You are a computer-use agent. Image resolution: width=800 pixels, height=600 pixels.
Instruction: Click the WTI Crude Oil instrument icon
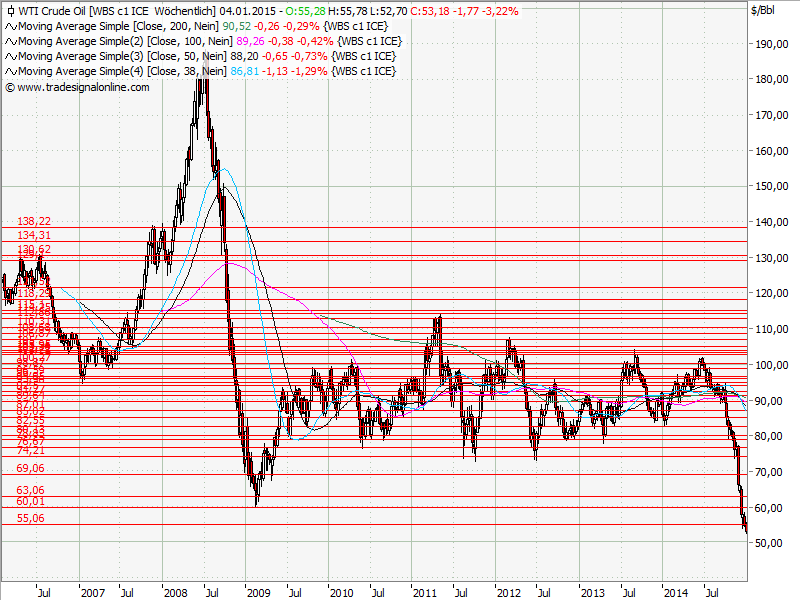coord(10,11)
